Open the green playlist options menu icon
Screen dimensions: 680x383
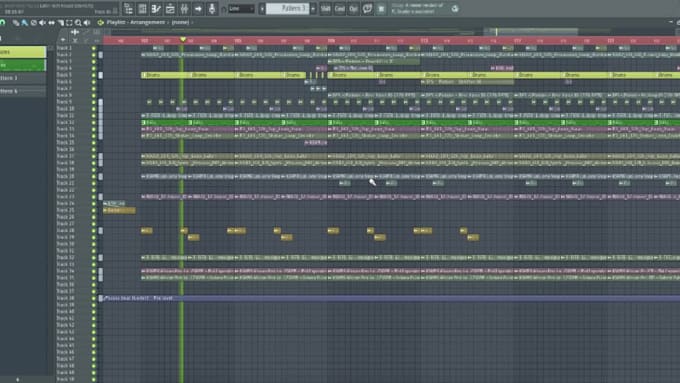[101, 23]
